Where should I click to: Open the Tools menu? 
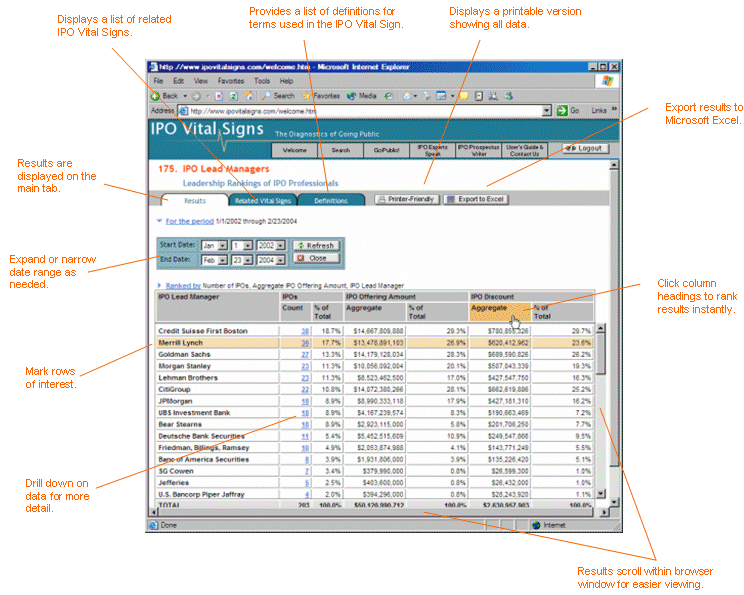click(262, 81)
